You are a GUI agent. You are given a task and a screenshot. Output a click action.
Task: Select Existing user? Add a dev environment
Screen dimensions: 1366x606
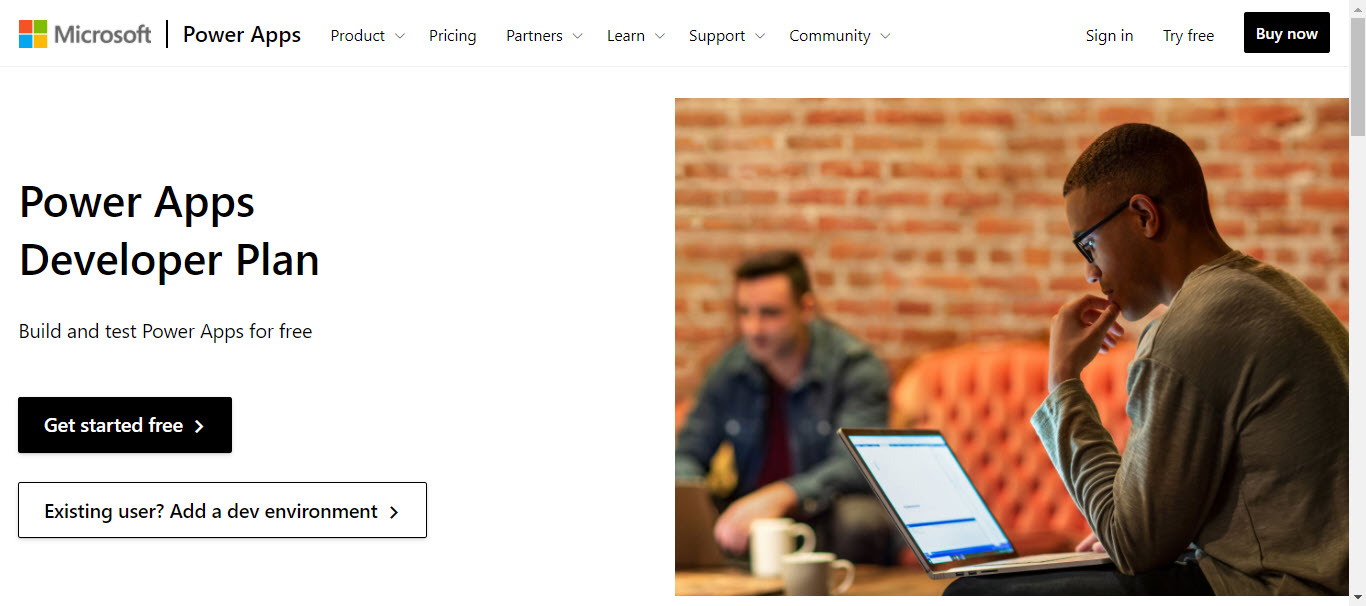222,510
